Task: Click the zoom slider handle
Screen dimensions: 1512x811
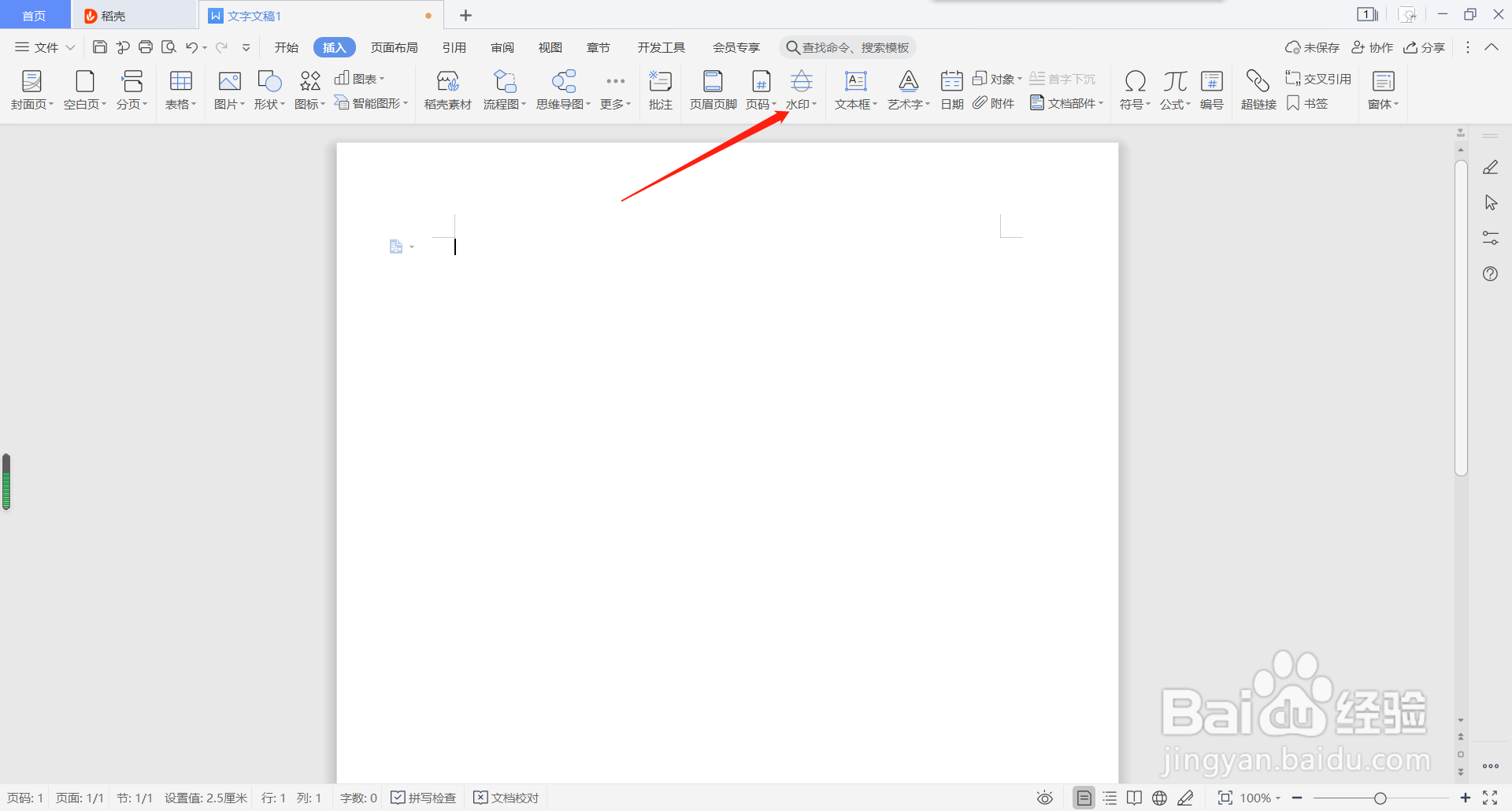Action: 1380,798
